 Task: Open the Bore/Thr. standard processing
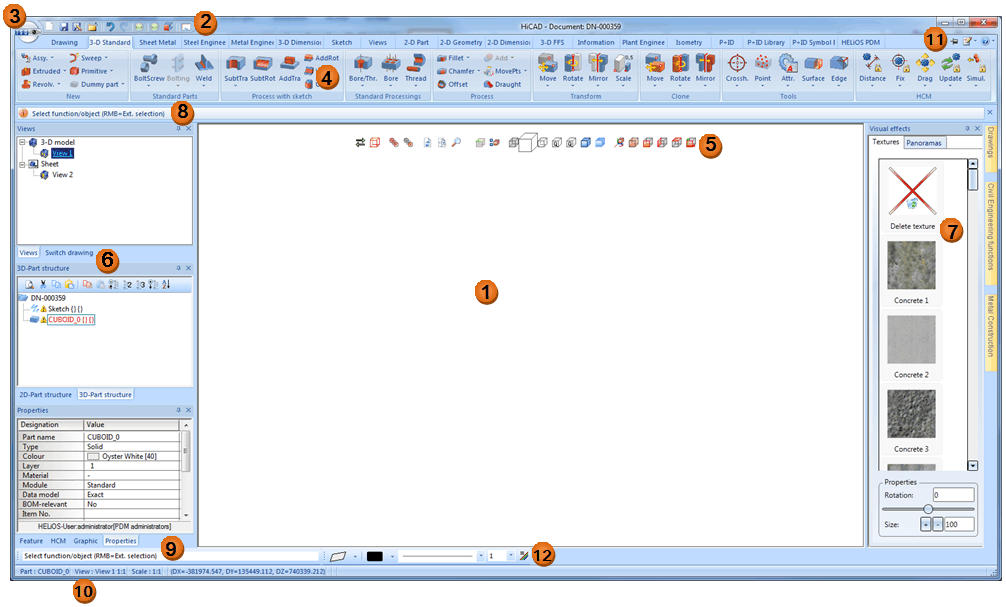pos(362,68)
